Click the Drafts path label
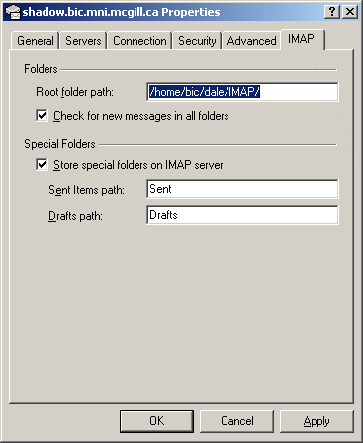This screenshot has height=443, width=363. pos(75,216)
